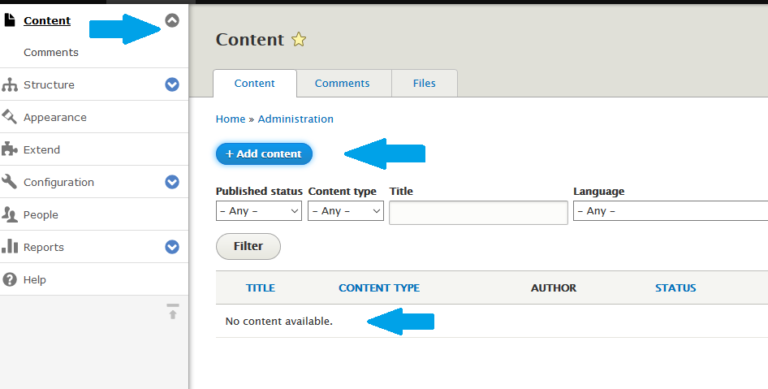Open Extend in the sidebar menu

42,150
